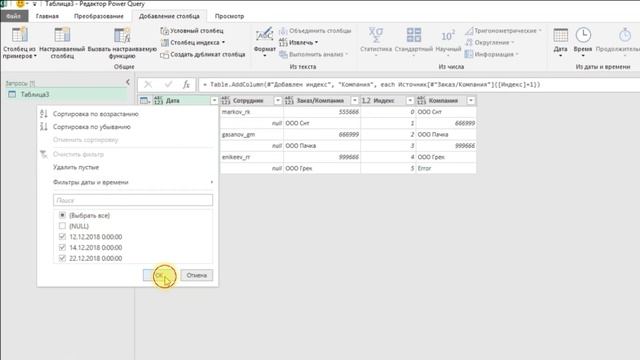Click the Scientific (Научный) icon
The width and height of the screenshot is (640, 360).
[448, 36]
